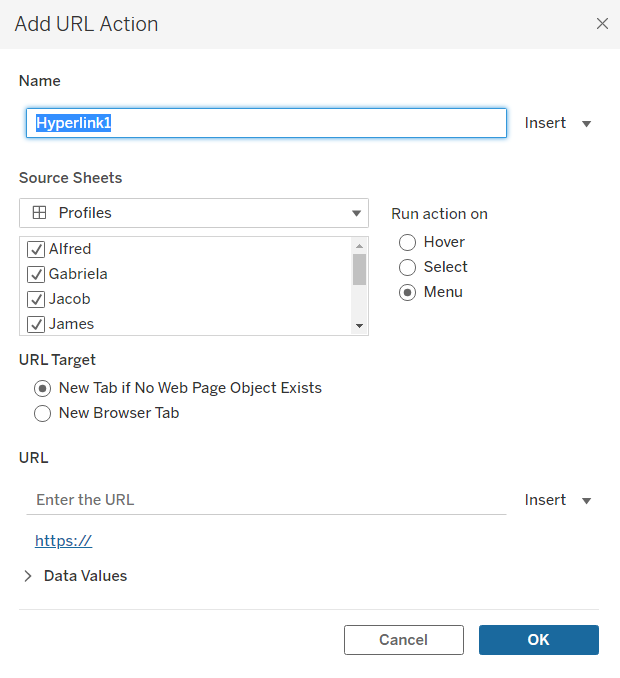Screen dimensions: 620x678
Task: Uncheck the Gabriela sheet checkbox
Action: click(36, 274)
